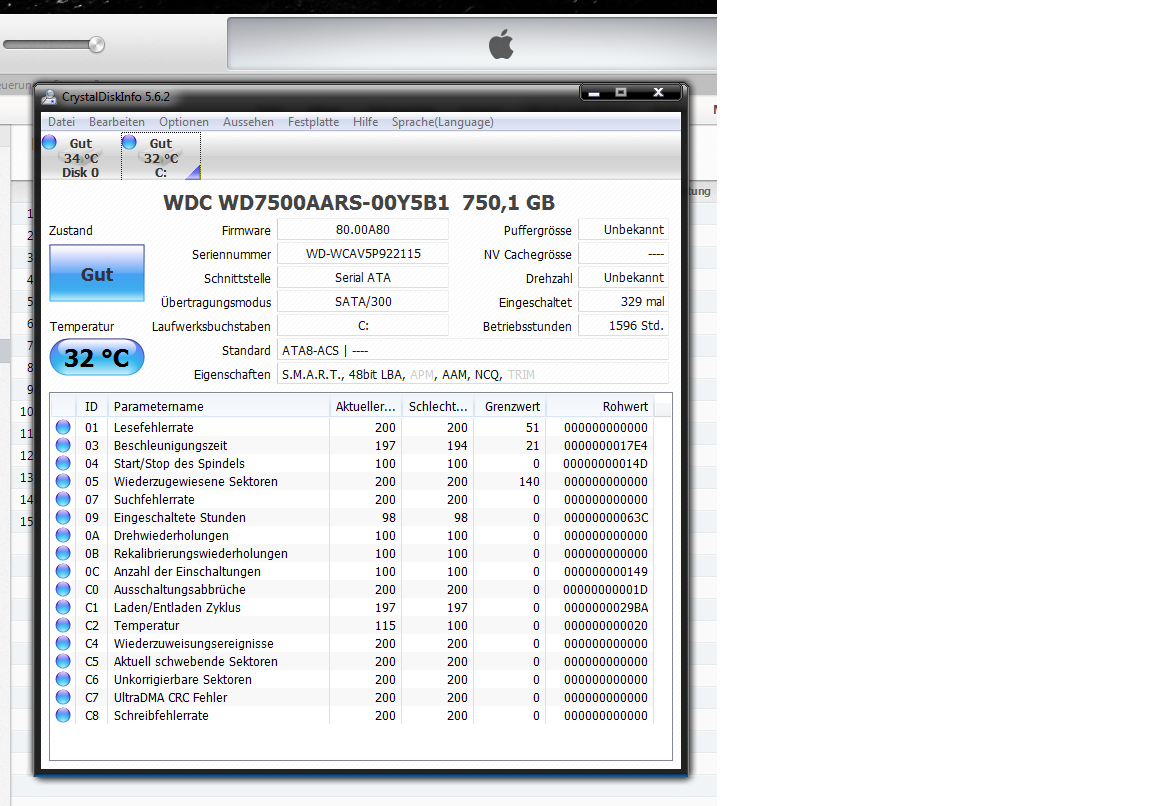Click status icon for Start/Stop des Spindels
This screenshot has width=1152, height=806.
[63, 463]
